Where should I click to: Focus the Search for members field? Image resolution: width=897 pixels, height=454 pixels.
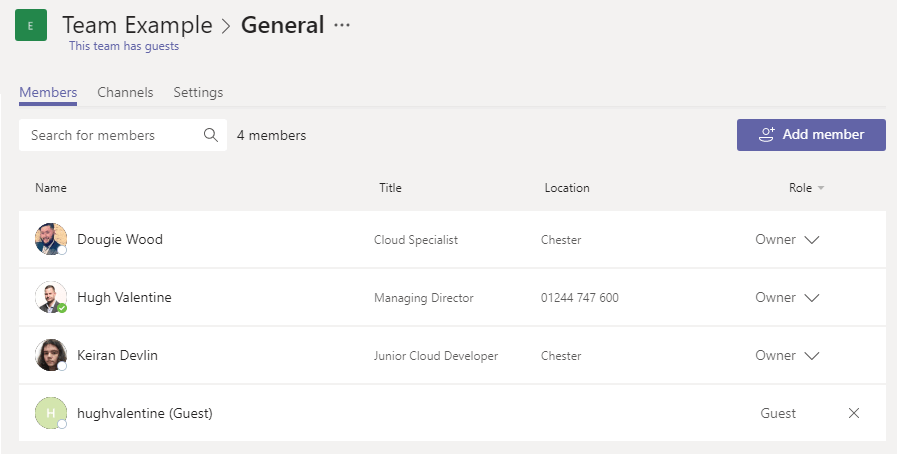pyautogui.click(x=112, y=135)
